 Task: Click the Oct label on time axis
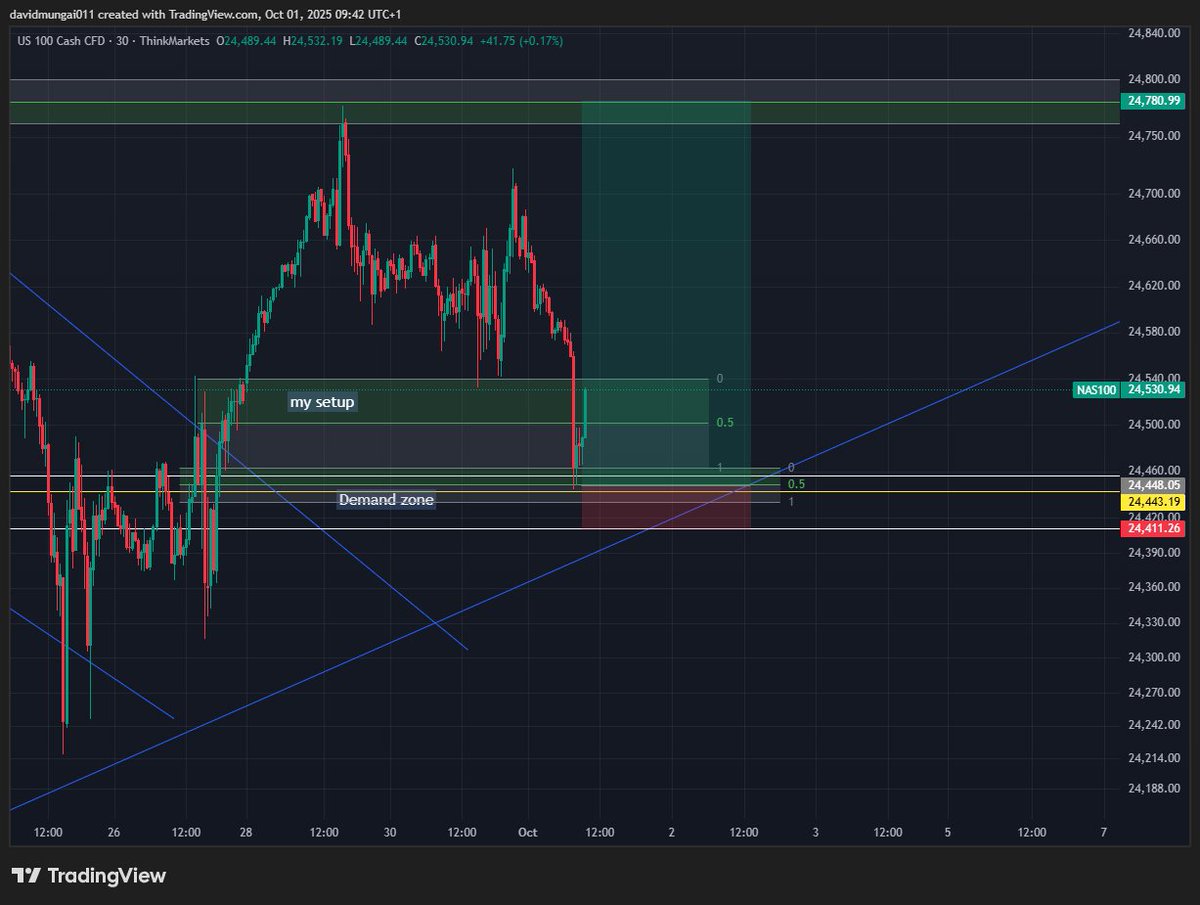(530, 832)
